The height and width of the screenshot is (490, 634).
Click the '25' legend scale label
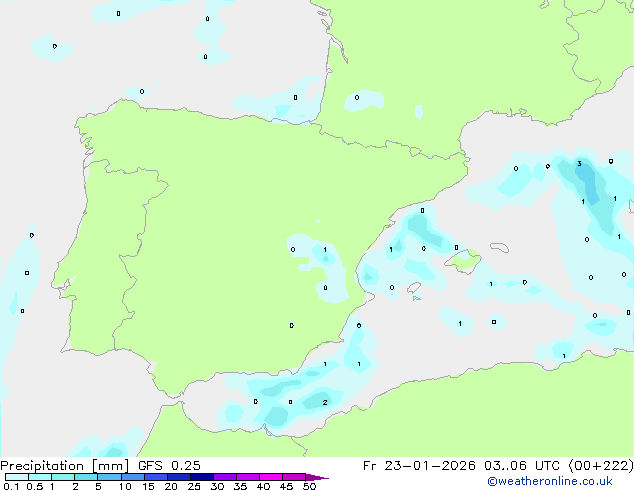click(x=194, y=486)
